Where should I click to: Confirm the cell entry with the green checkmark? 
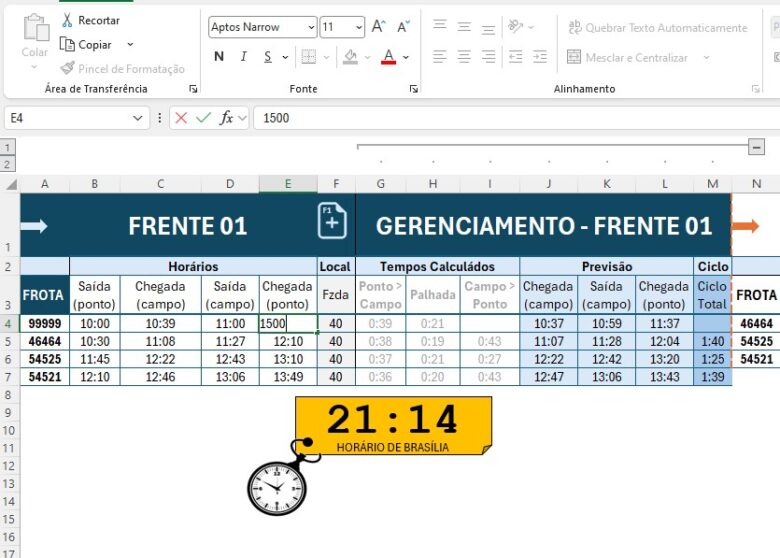click(x=204, y=118)
